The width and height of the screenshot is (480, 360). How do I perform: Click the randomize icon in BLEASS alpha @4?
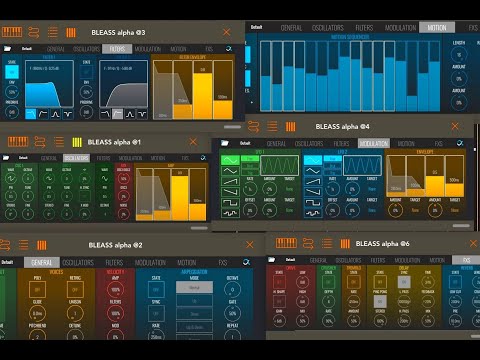click(x=460, y=143)
